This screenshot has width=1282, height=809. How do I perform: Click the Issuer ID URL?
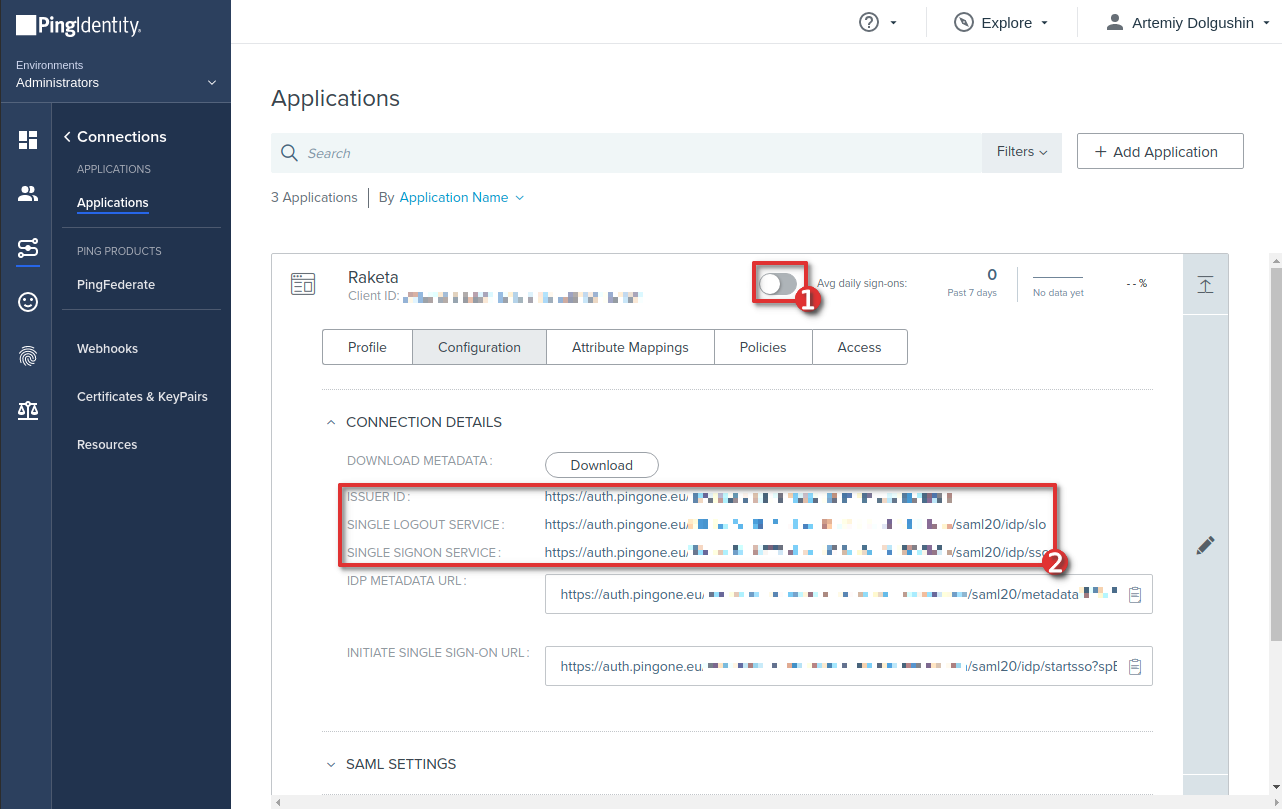748,496
